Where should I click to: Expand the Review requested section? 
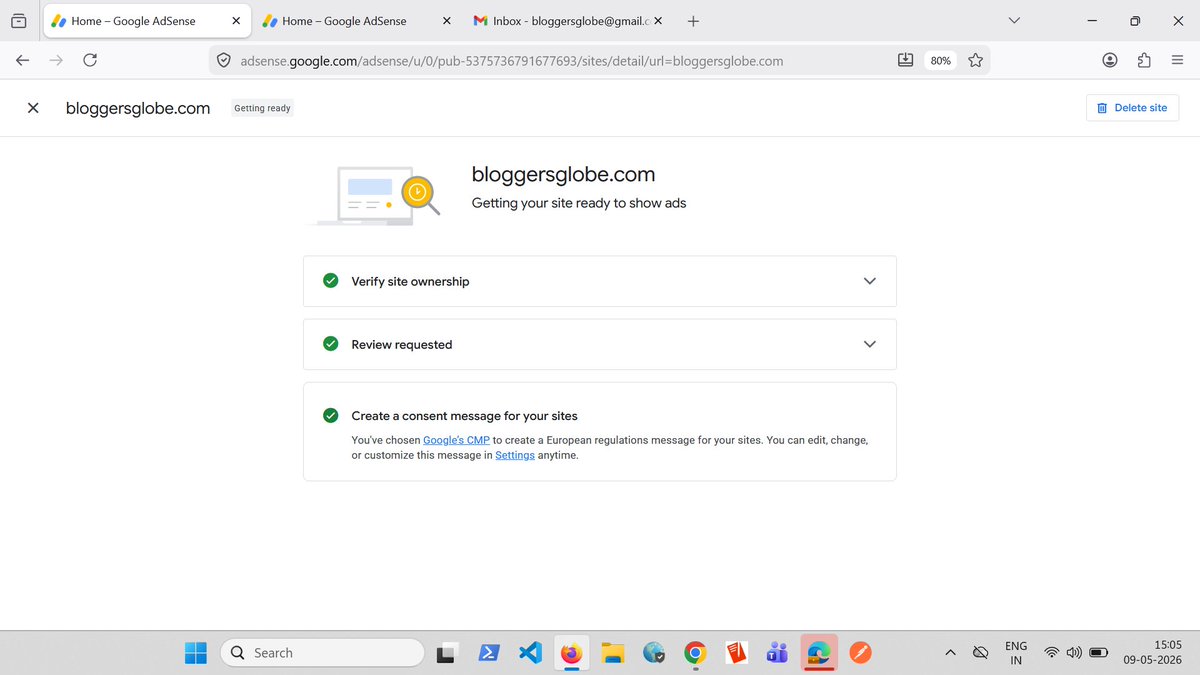(869, 344)
